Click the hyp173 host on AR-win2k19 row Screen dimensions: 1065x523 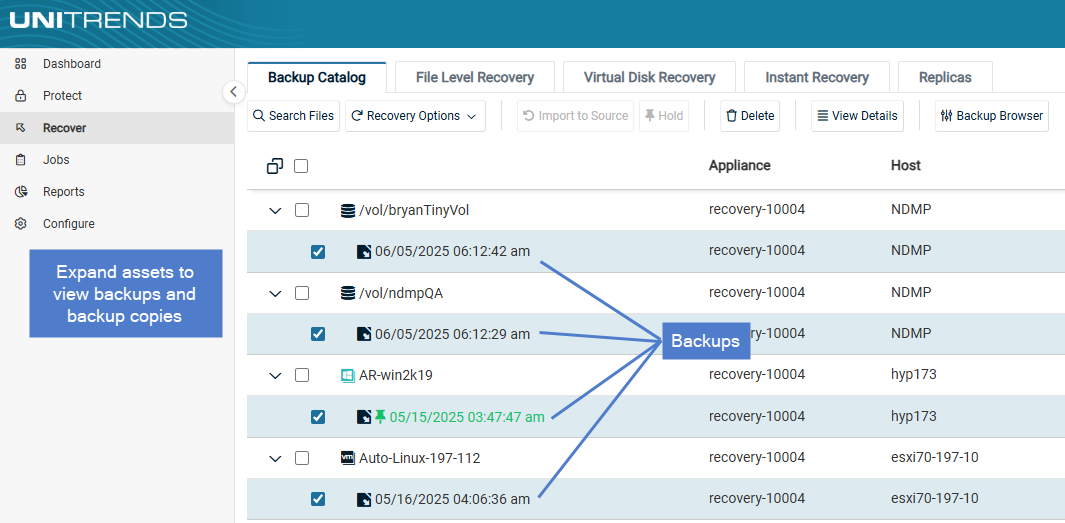pos(914,375)
